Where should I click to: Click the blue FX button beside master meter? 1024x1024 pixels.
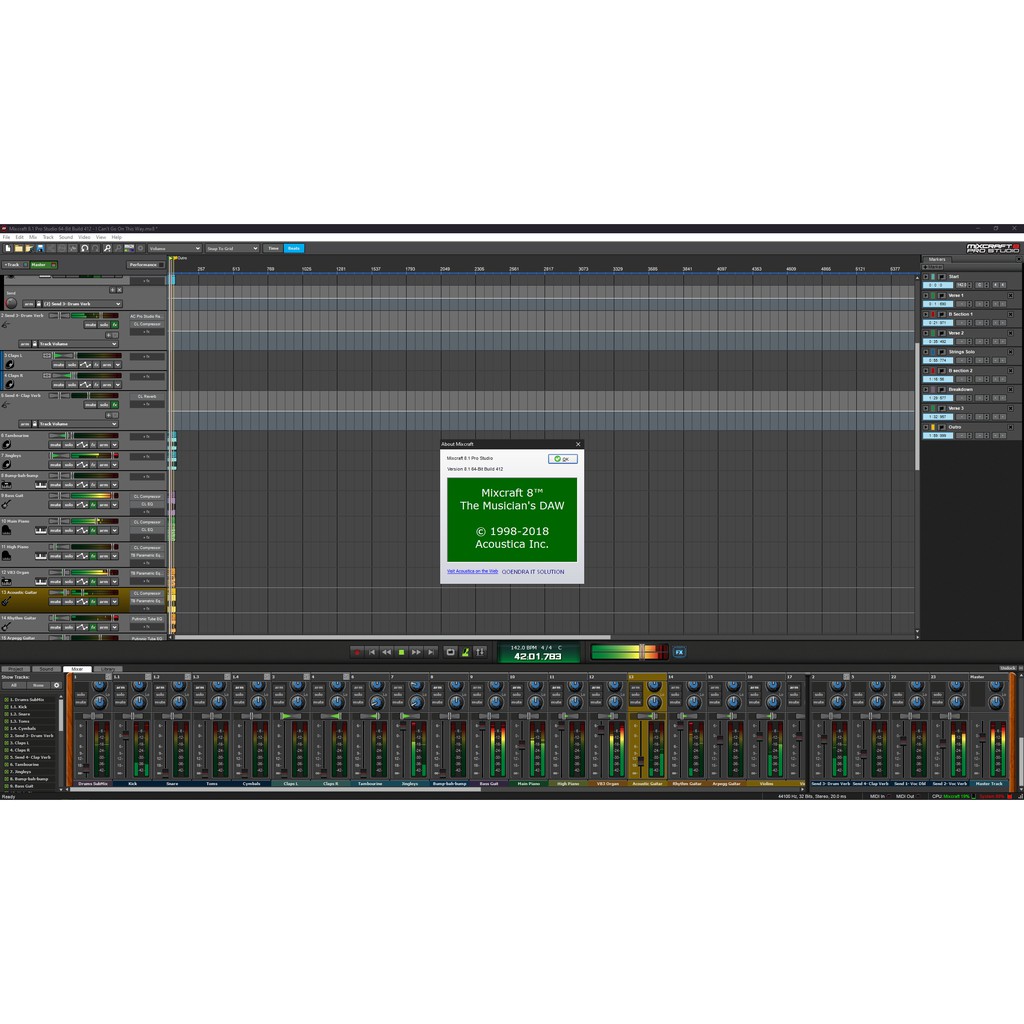pos(679,652)
